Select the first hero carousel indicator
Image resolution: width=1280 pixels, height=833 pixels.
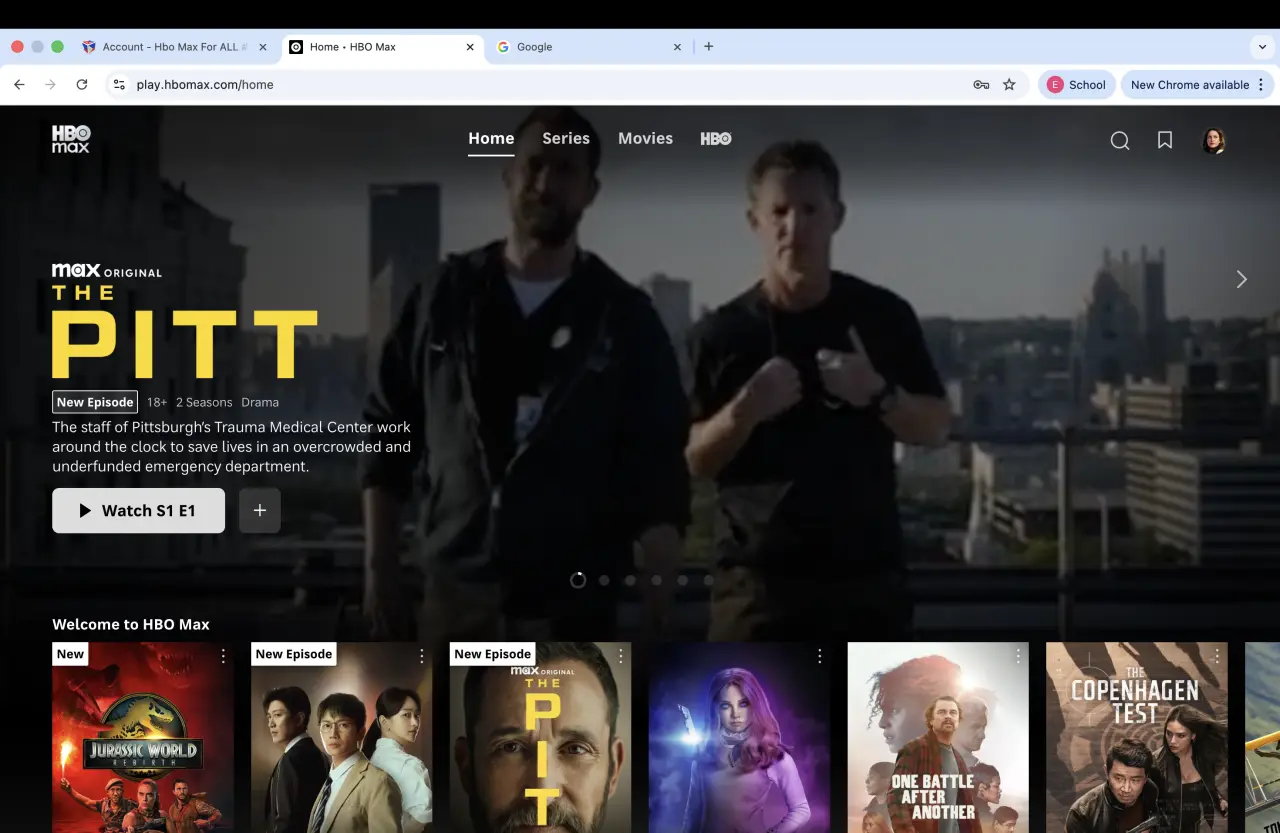[x=578, y=580]
